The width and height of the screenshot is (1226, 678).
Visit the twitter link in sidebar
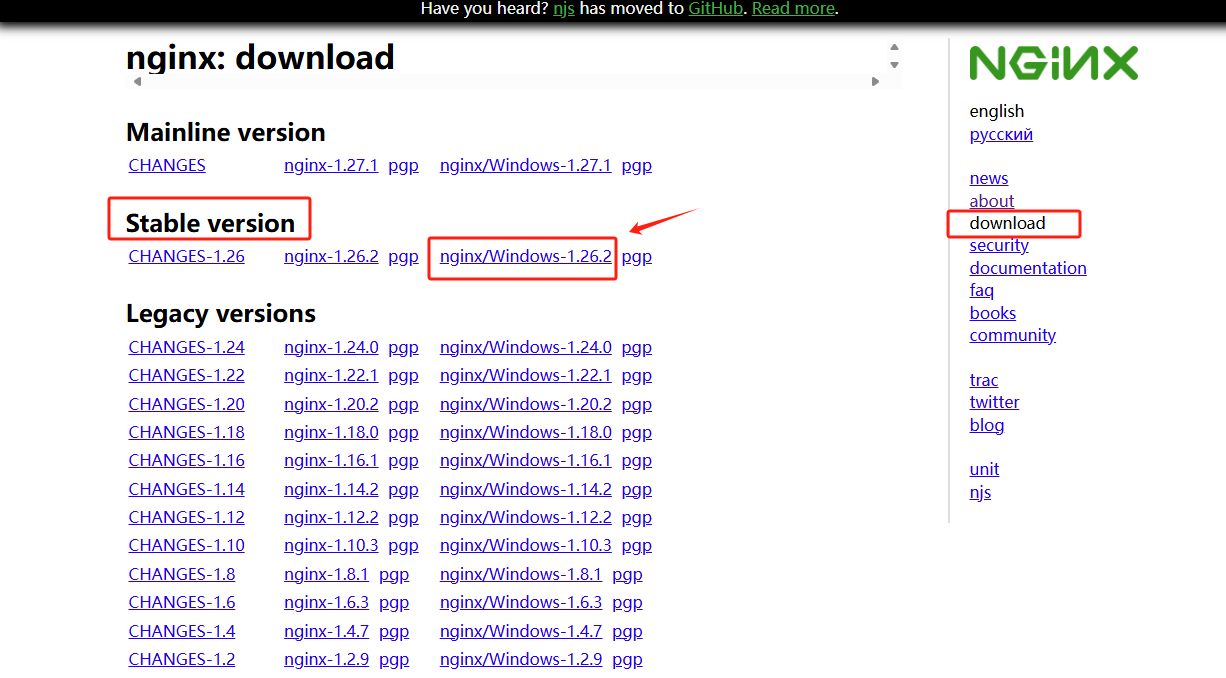tap(994, 402)
